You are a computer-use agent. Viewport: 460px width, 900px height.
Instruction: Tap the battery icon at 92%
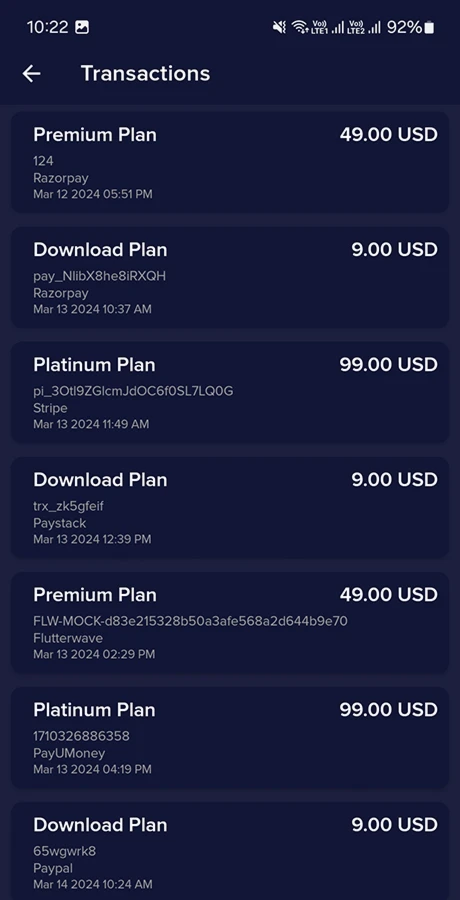point(429,27)
